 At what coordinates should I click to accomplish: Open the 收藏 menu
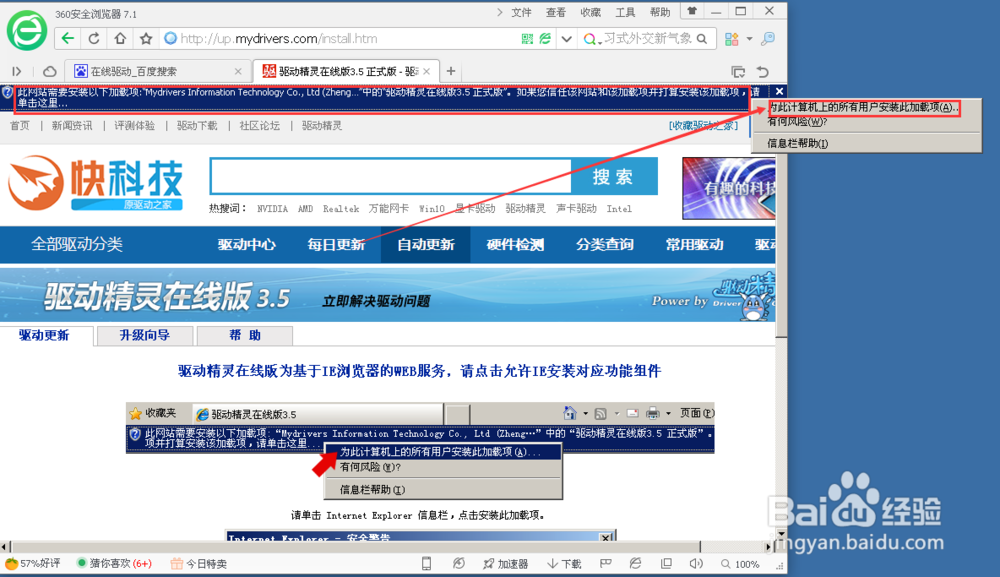(x=591, y=12)
